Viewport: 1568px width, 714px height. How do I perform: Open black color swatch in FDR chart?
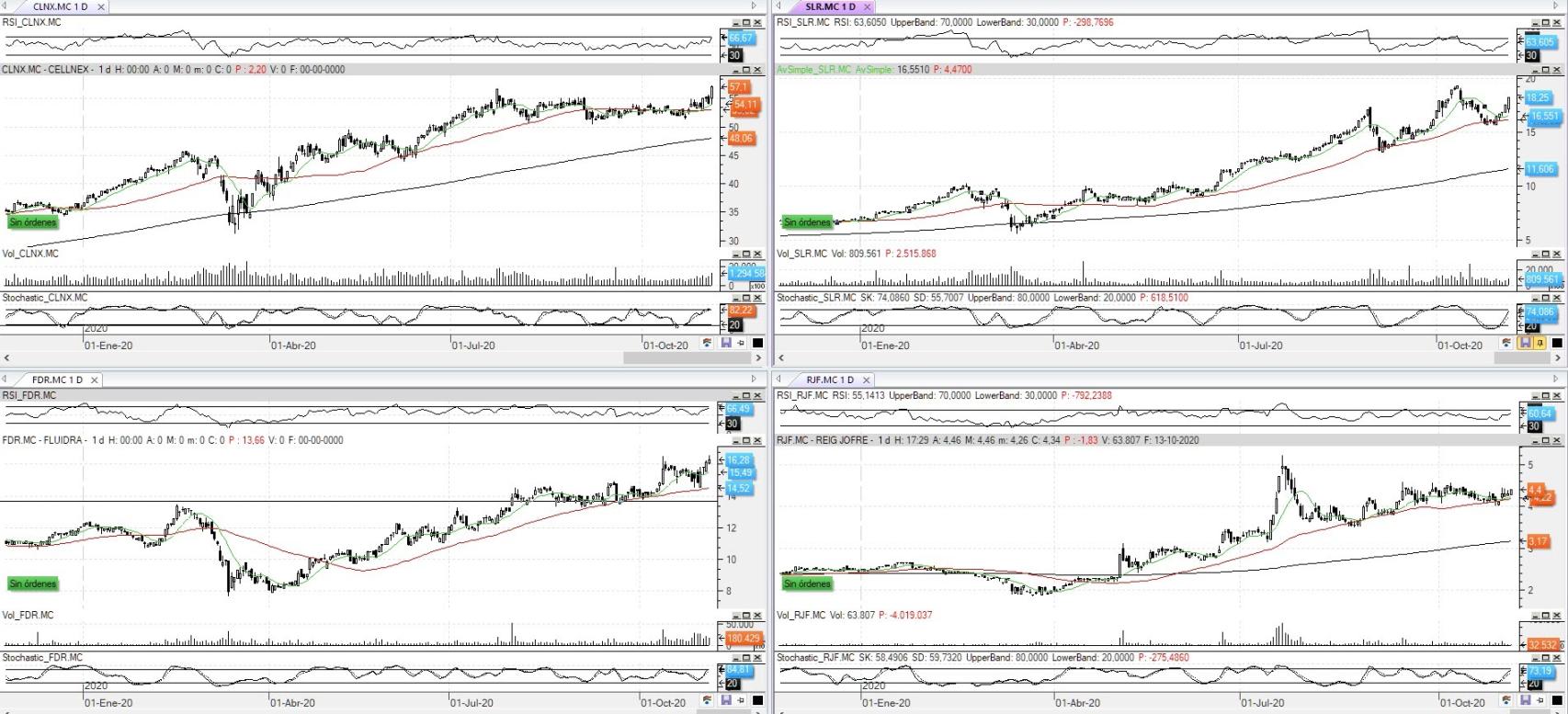pyautogui.click(x=758, y=701)
